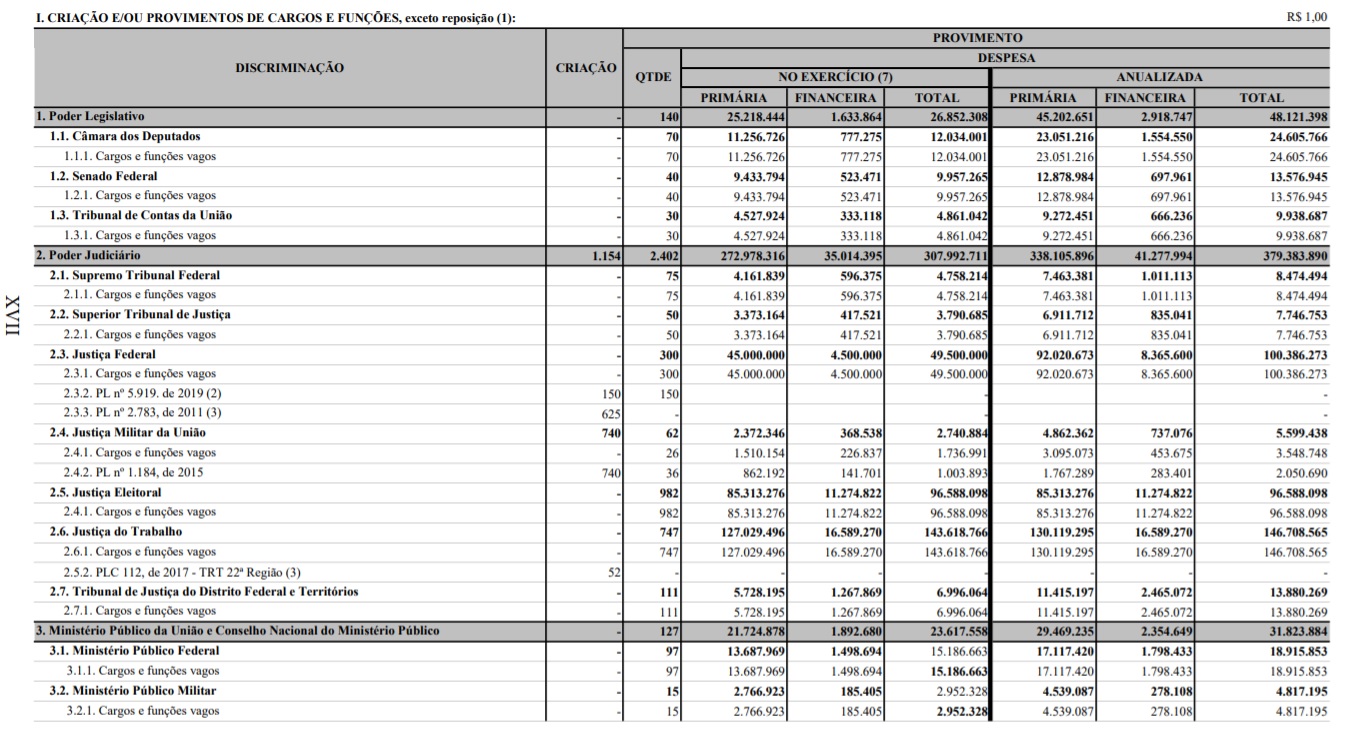Click the CRIAÇÃO column header
1350x740 pixels.
click(585, 68)
